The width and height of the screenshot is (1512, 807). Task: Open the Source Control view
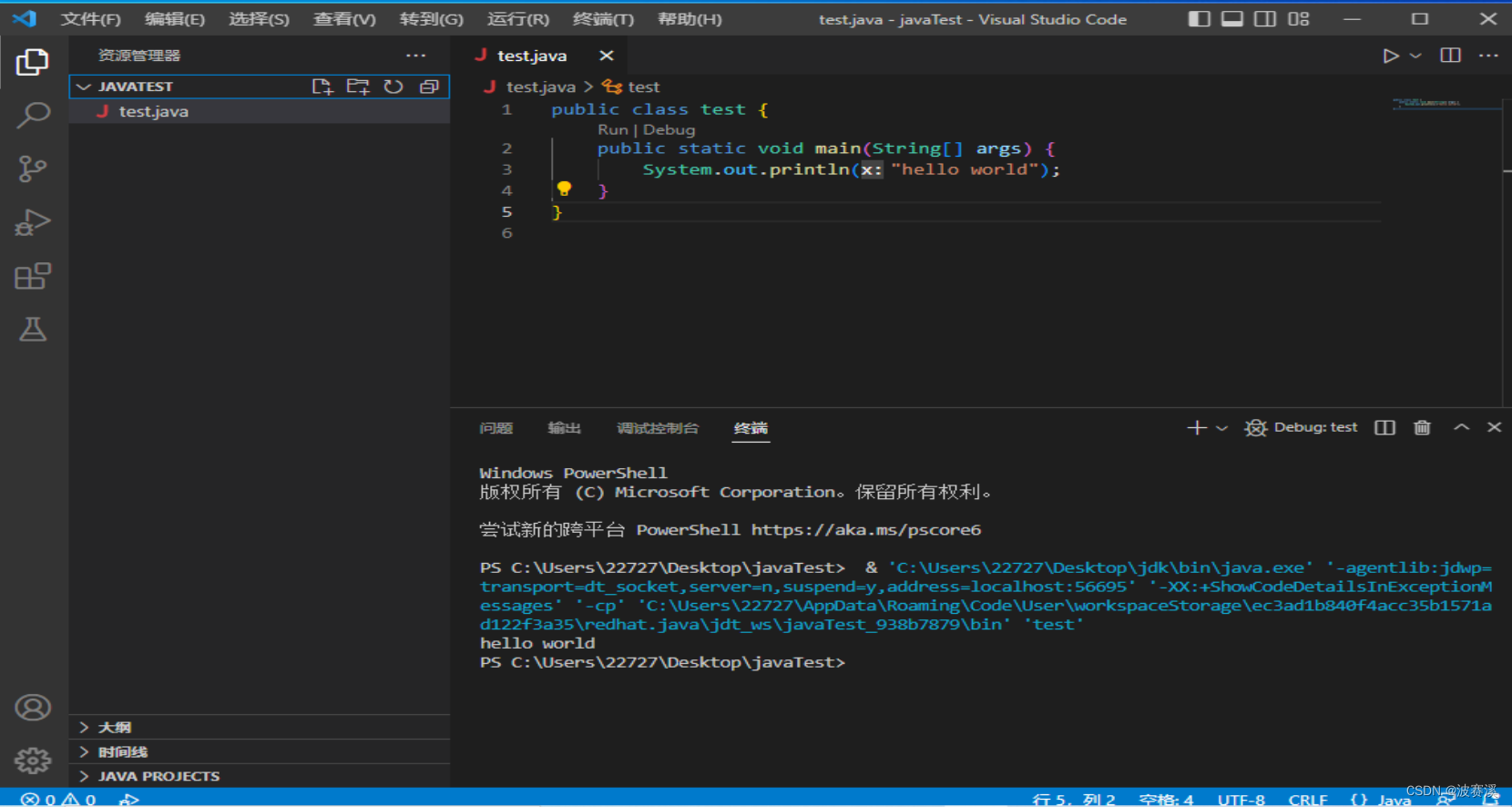(33, 169)
